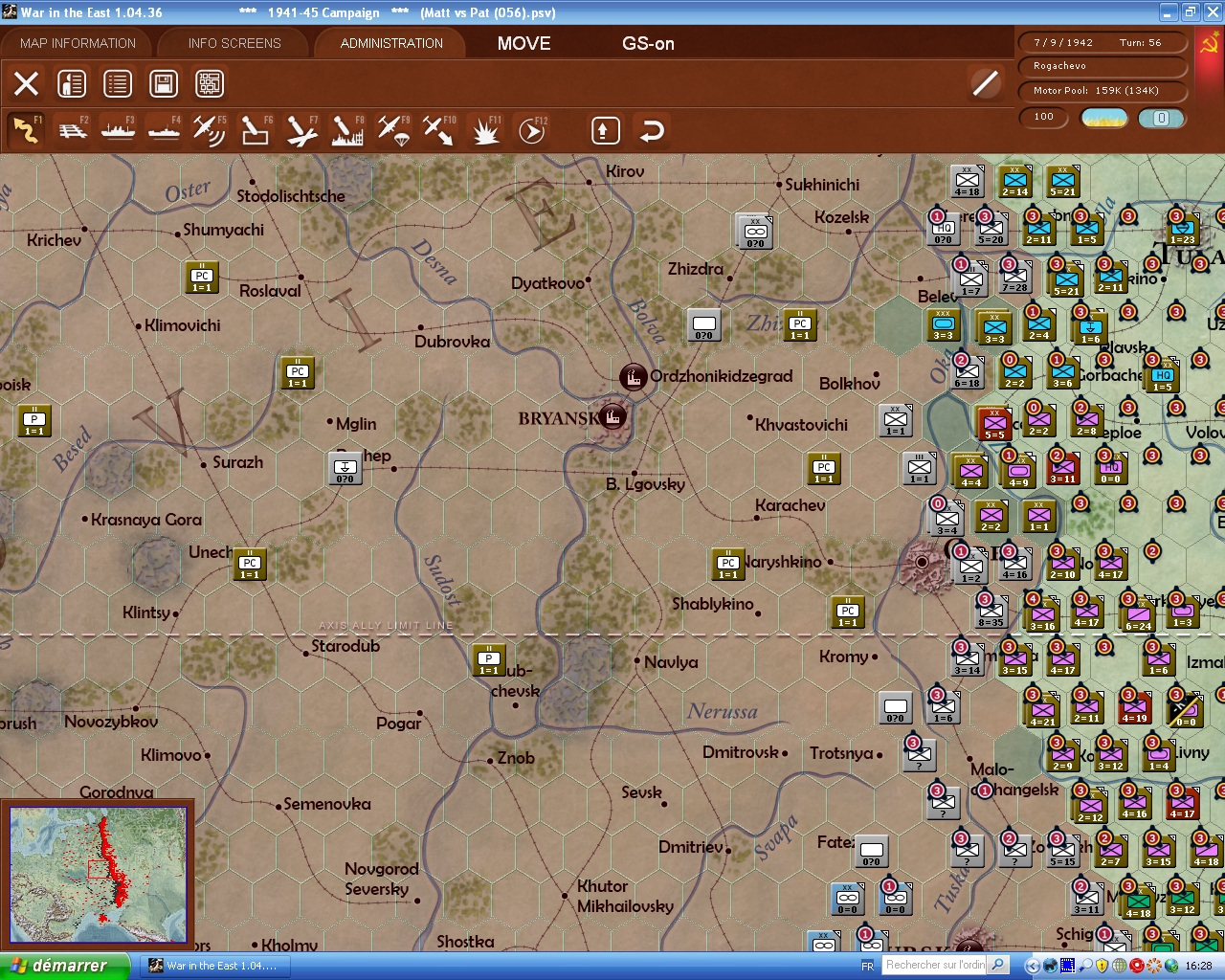Screen dimensions: 1225x980
Task: Click the Motor Pool readout
Action: pos(1103,91)
